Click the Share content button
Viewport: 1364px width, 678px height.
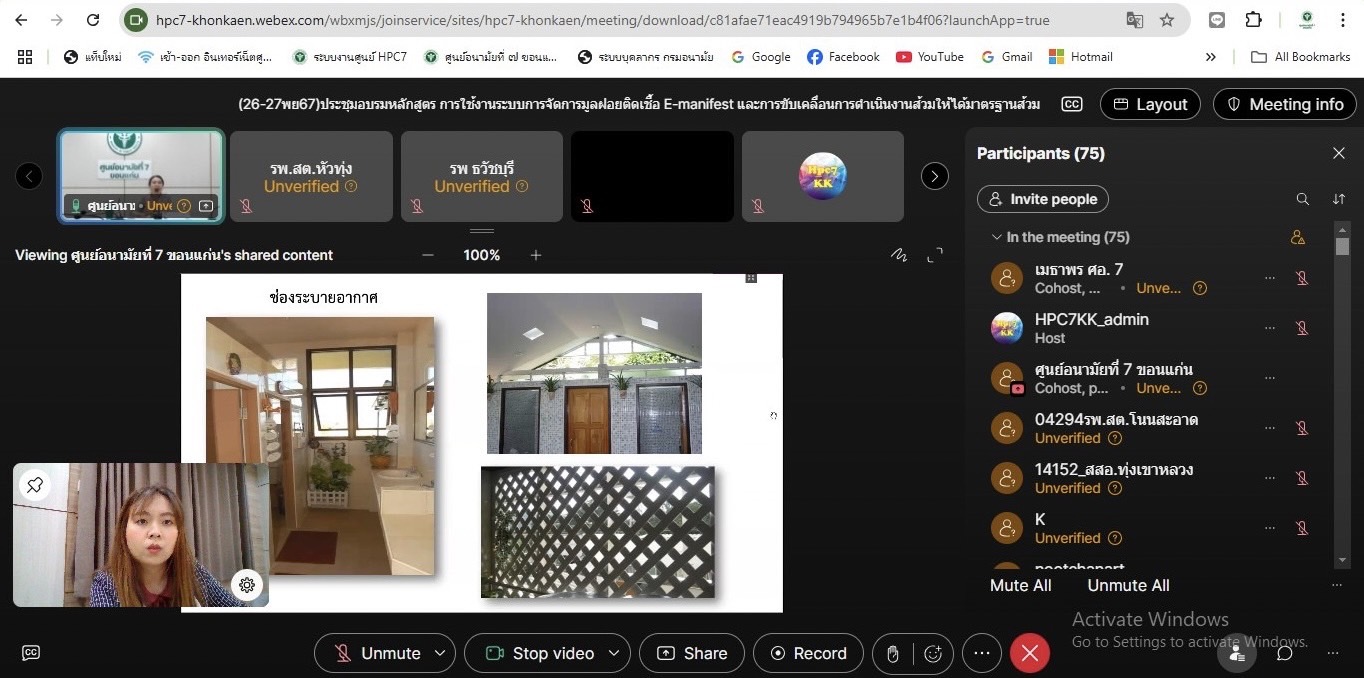[x=692, y=653]
